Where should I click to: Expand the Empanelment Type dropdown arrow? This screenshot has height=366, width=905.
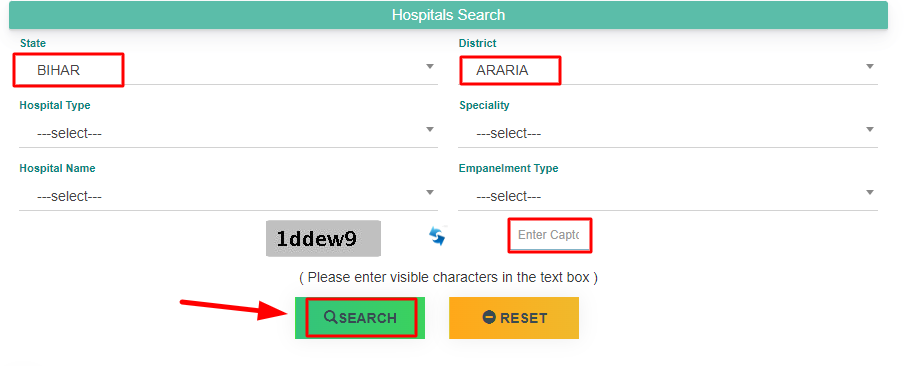click(x=870, y=192)
